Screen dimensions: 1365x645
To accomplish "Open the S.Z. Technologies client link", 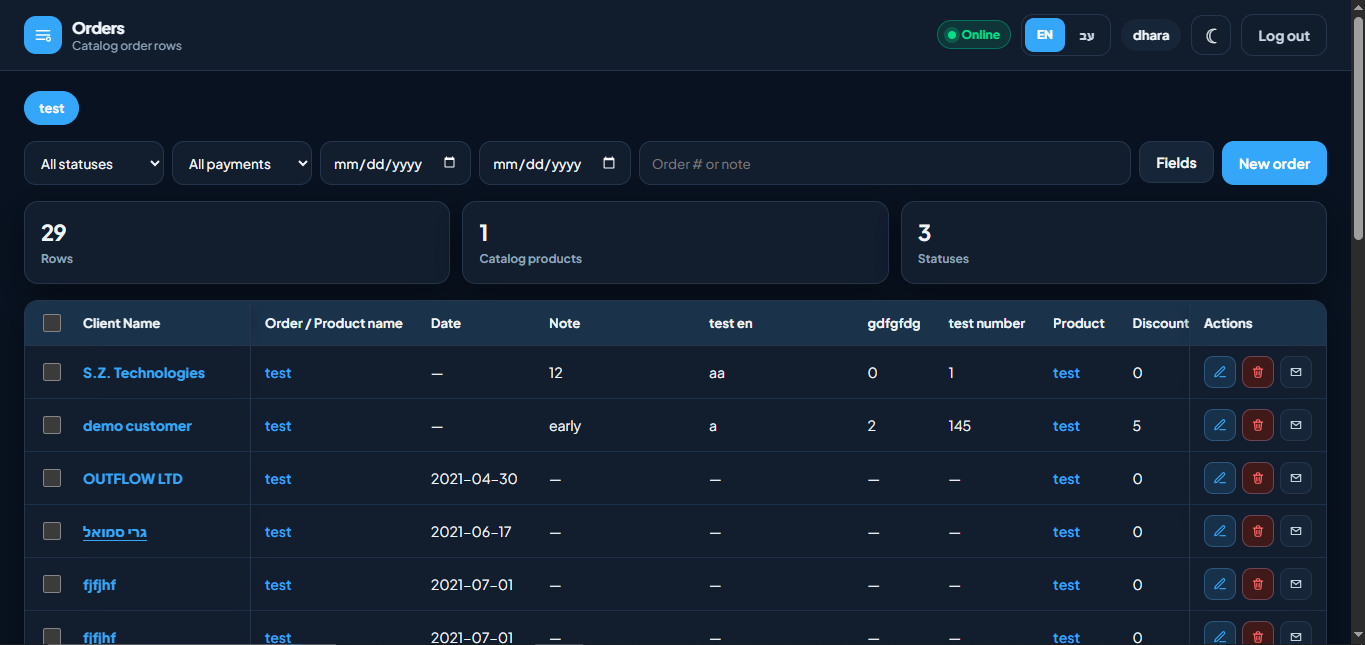I will click(144, 372).
